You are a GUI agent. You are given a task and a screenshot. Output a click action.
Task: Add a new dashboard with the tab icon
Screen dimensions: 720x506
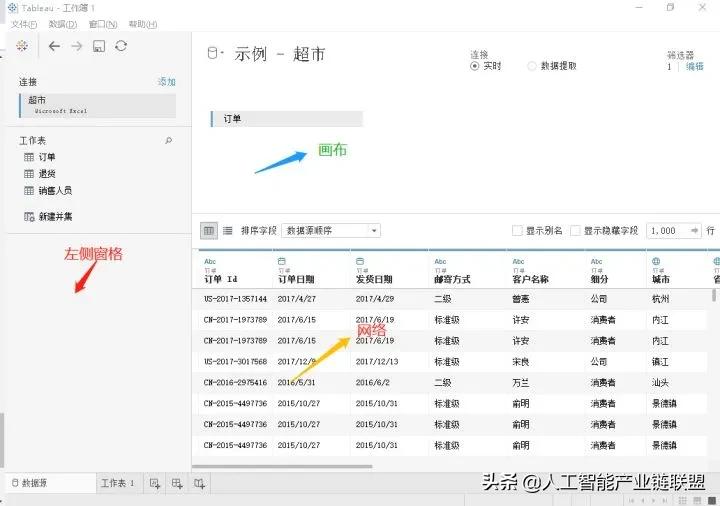coord(177,483)
